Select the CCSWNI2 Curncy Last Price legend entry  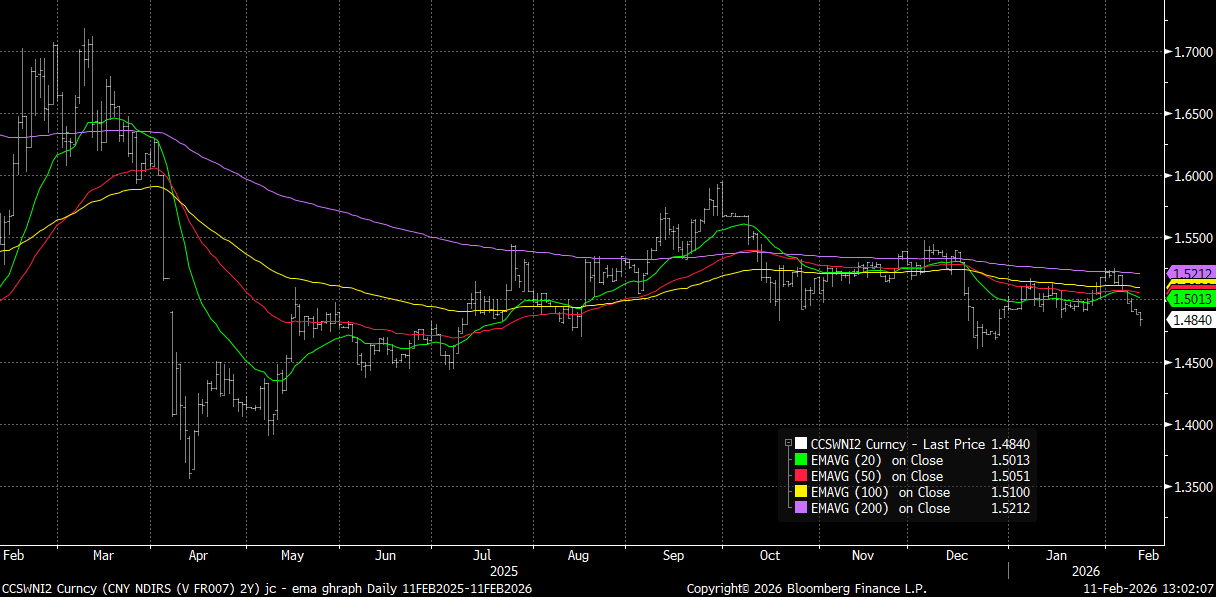click(897, 444)
